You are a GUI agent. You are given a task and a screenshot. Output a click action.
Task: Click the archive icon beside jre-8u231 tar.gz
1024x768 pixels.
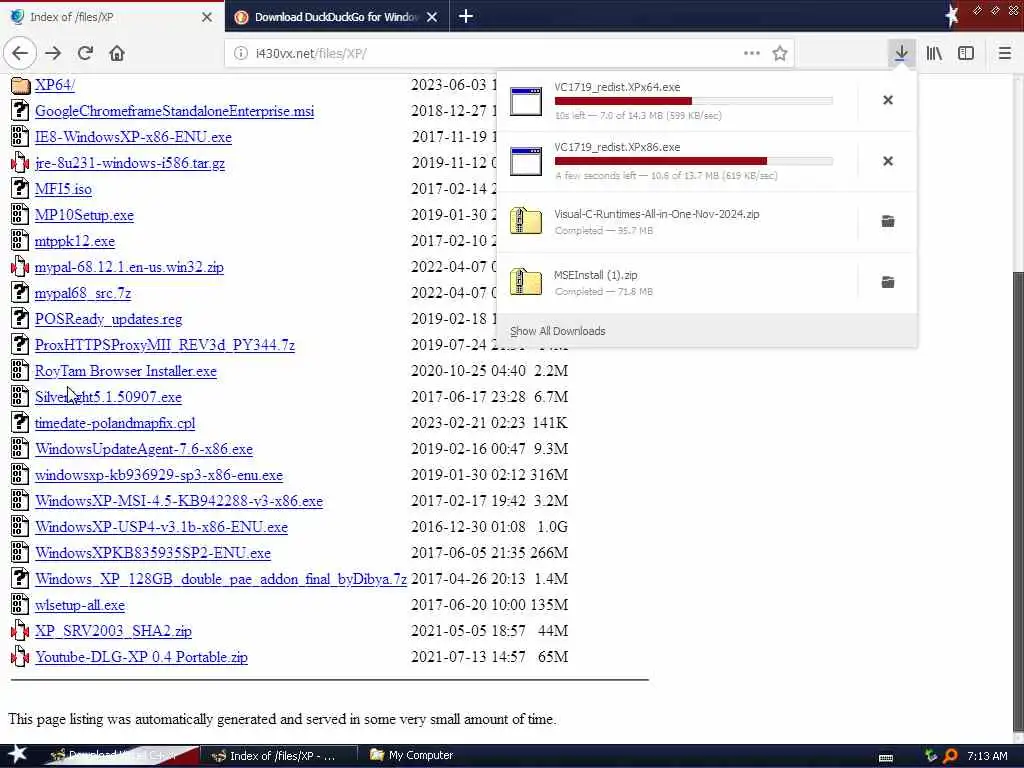click(20, 163)
